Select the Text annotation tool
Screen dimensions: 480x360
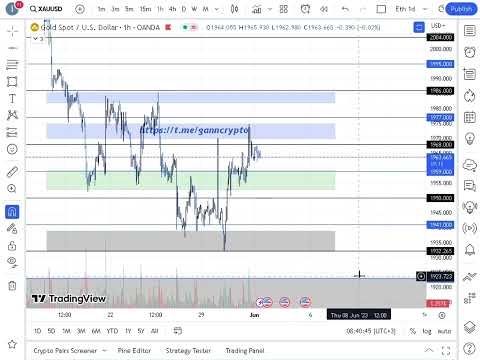pyautogui.click(x=12, y=99)
